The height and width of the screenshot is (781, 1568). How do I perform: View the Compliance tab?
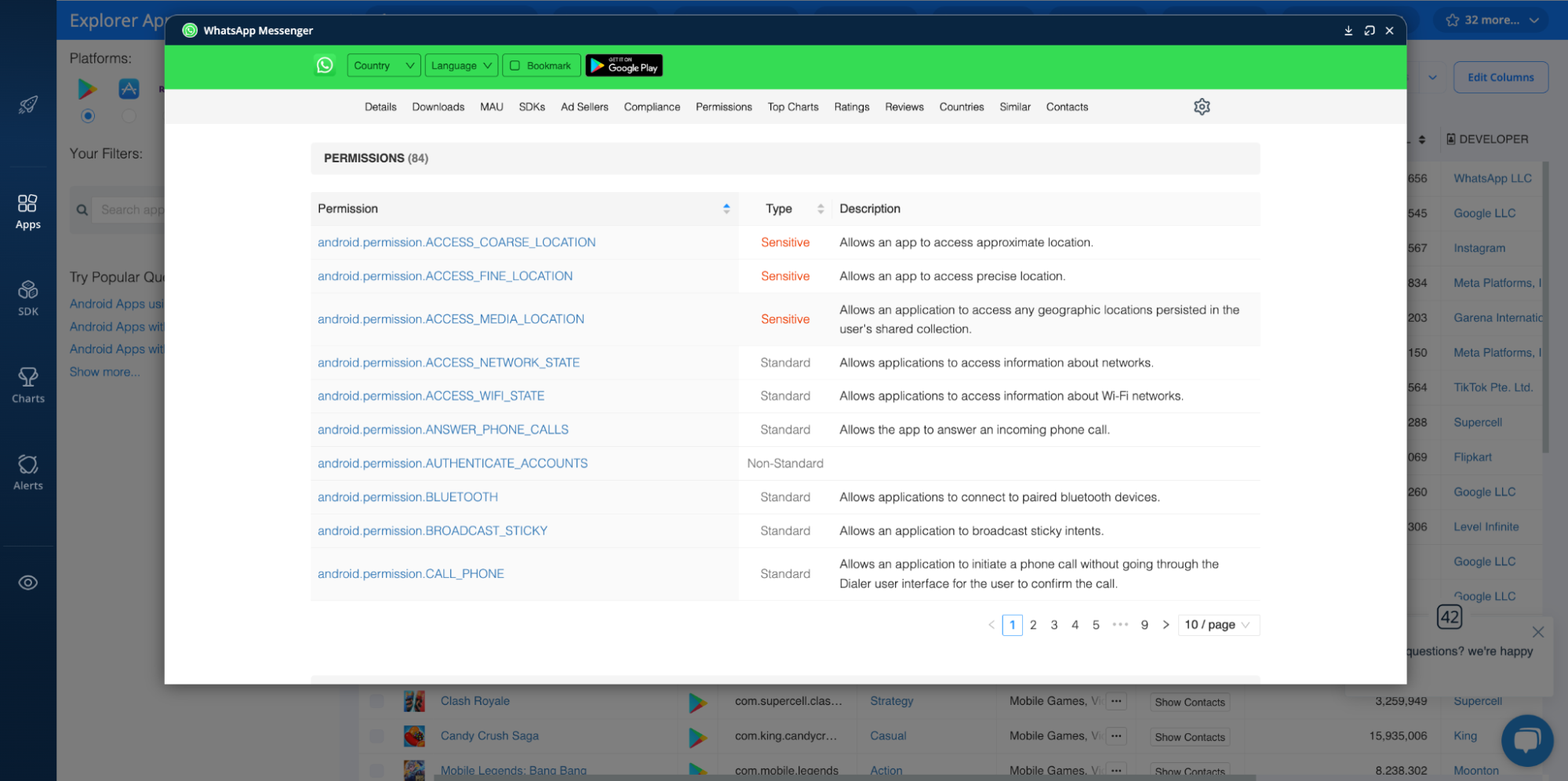[x=652, y=107]
